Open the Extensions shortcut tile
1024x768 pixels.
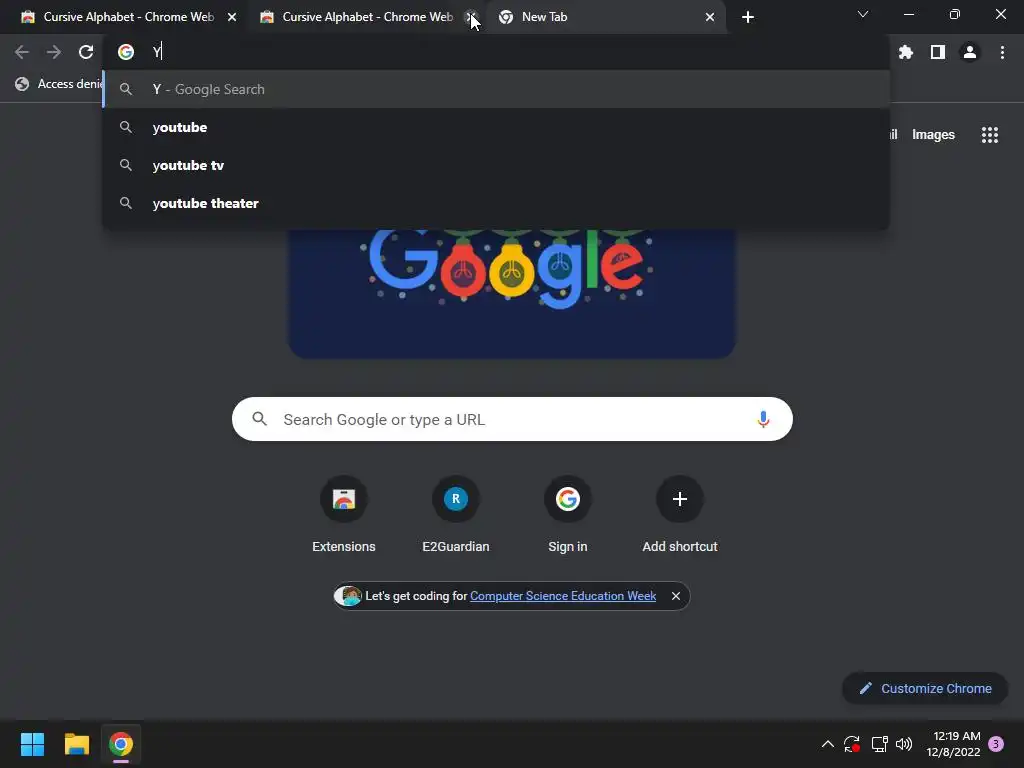click(x=344, y=516)
